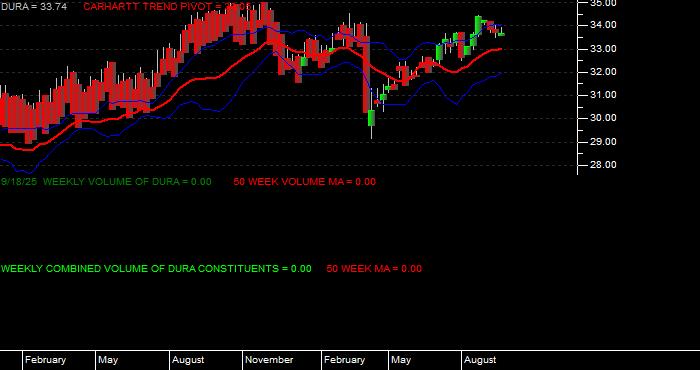Select the 34.00 price axis label
Viewport: 700px width, 370px height.
point(603,25)
